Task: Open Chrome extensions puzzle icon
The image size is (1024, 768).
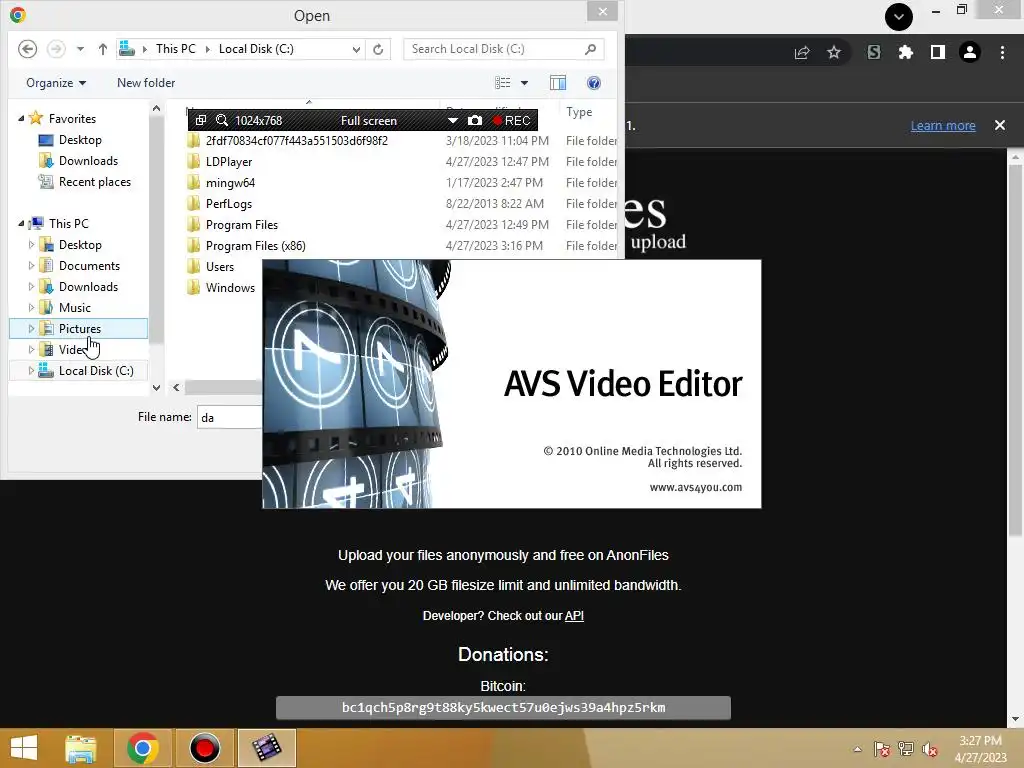Action: coord(905,52)
